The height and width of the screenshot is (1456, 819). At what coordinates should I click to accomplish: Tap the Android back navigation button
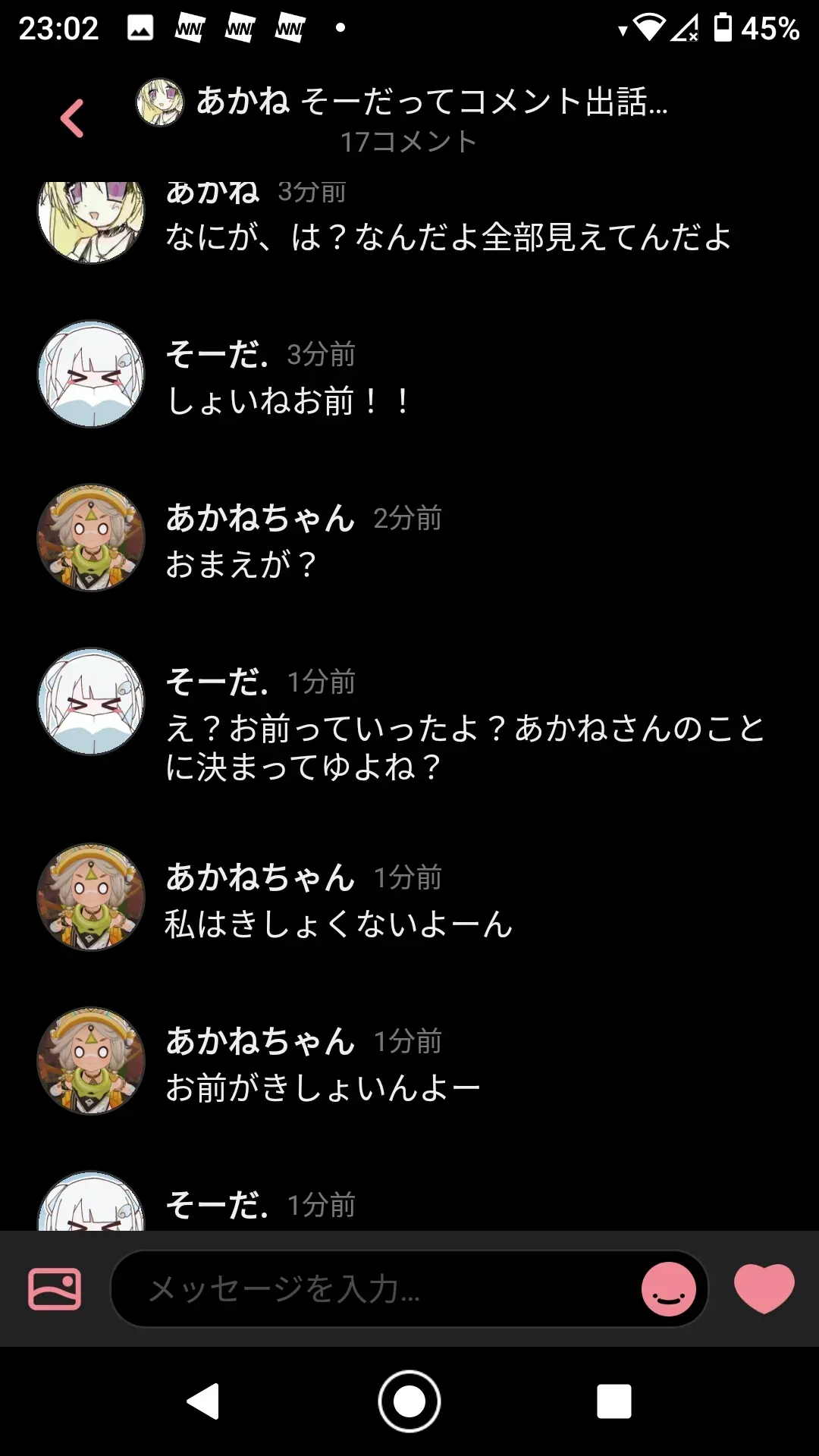pyautogui.click(x=203, y=1401)
